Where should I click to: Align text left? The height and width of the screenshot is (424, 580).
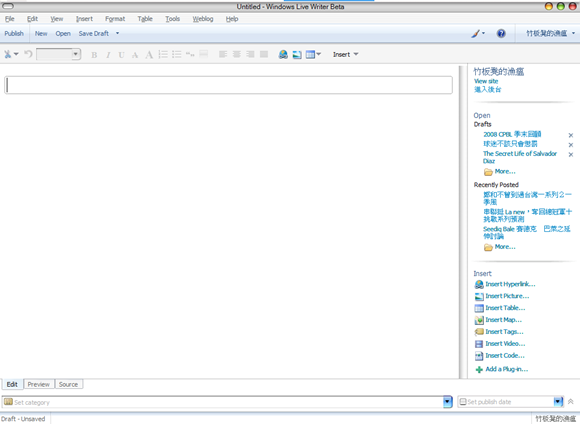click(223, 54)
